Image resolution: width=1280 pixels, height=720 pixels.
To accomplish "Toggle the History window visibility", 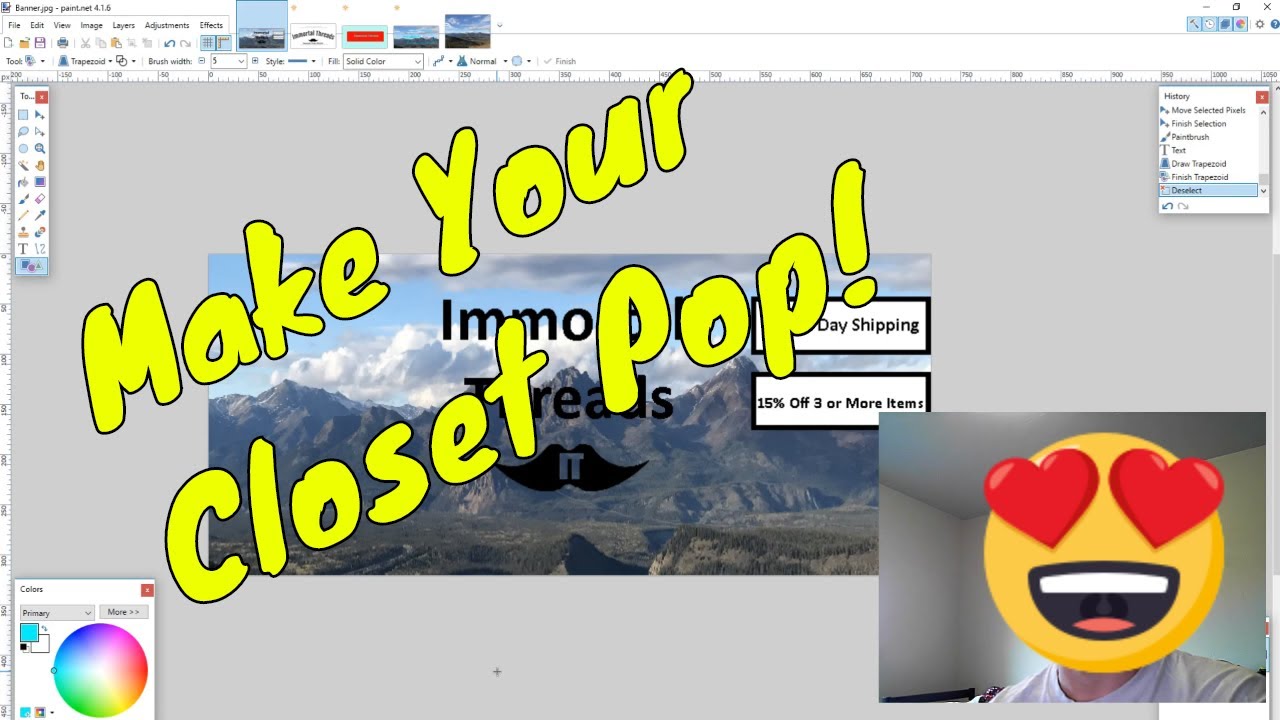I will [1210, 24].
